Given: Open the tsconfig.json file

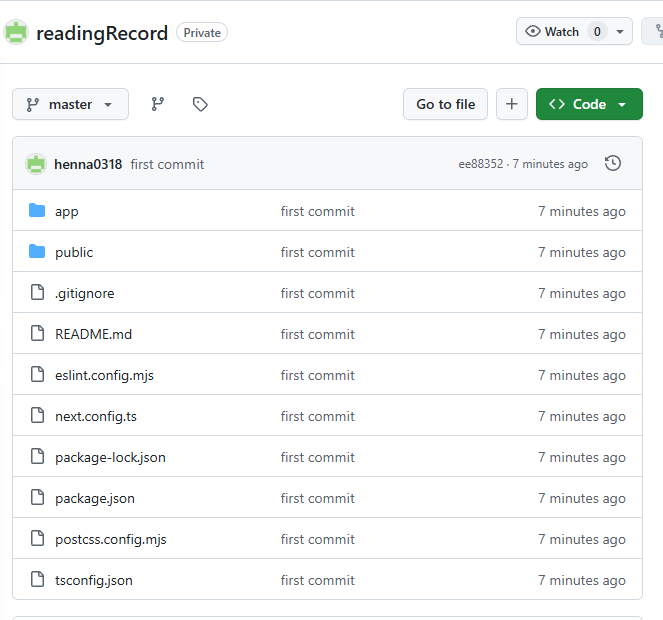Looking at the screenshot, I should [x=94, y=581].
